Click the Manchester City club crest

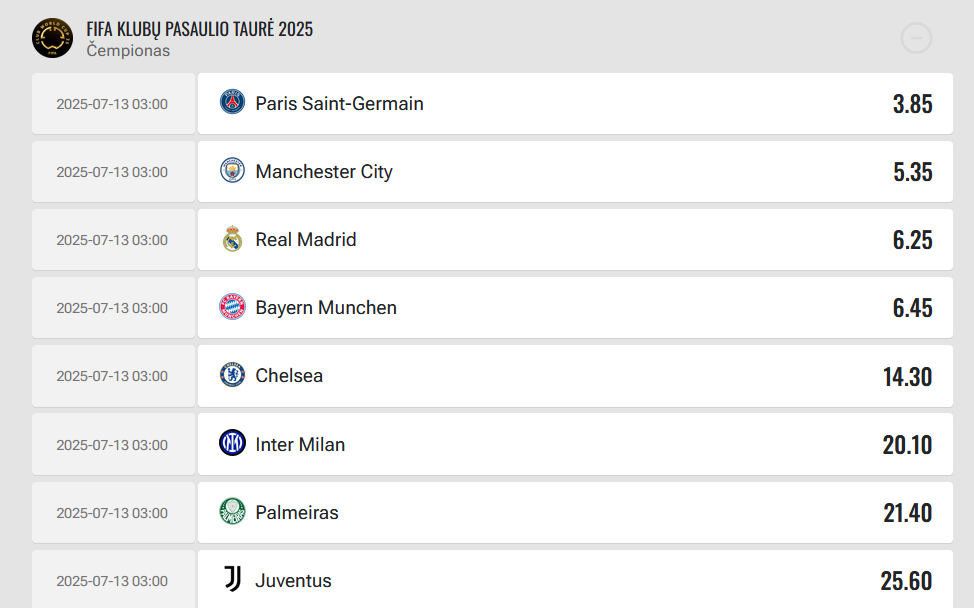click(232, 171)
